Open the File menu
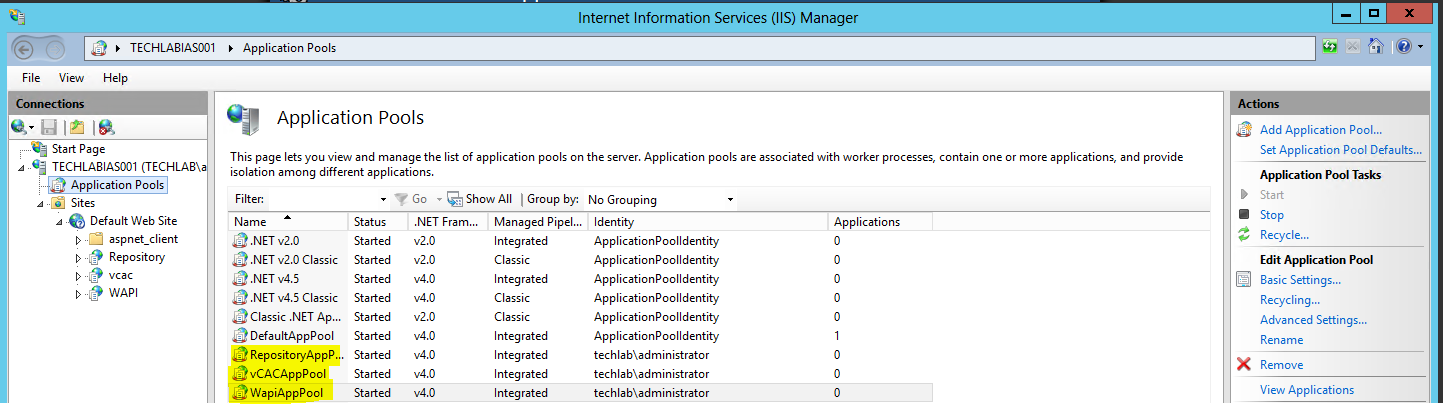This screenshot has width=1443, height=404. (31, 77)
